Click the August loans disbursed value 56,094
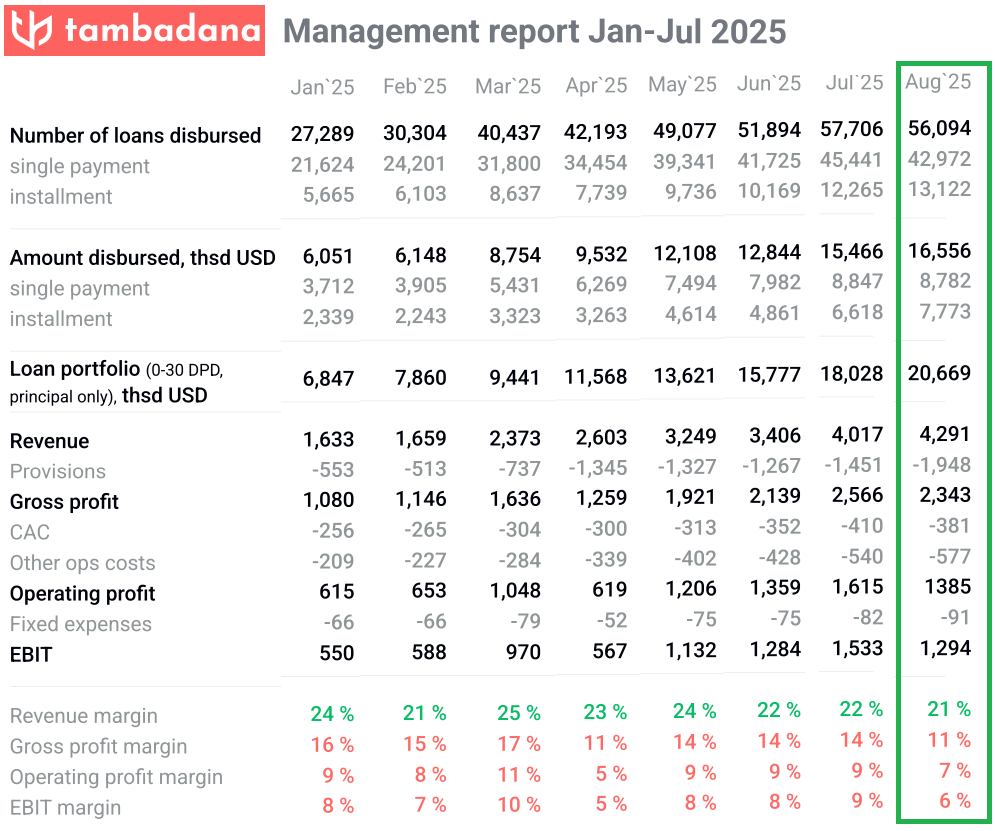The image size is (995, 831). (939, 127)
